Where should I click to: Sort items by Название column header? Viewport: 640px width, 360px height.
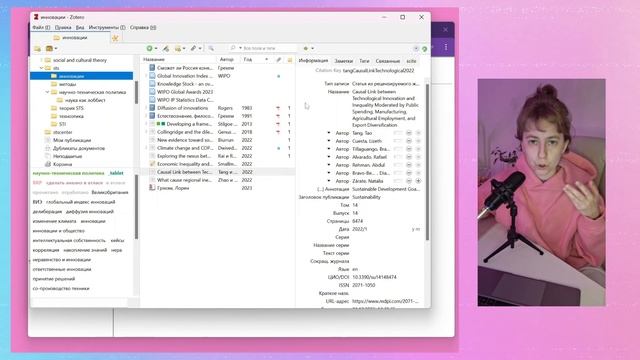click(x=178, y=60)
